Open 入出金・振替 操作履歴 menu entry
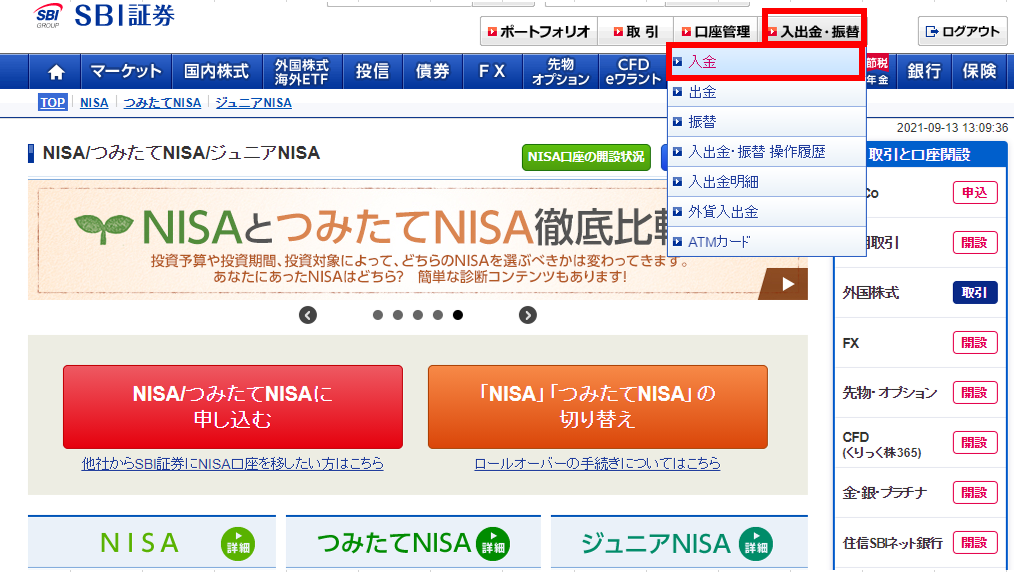This screenshot has height=572, width=1014. [767, 152]
